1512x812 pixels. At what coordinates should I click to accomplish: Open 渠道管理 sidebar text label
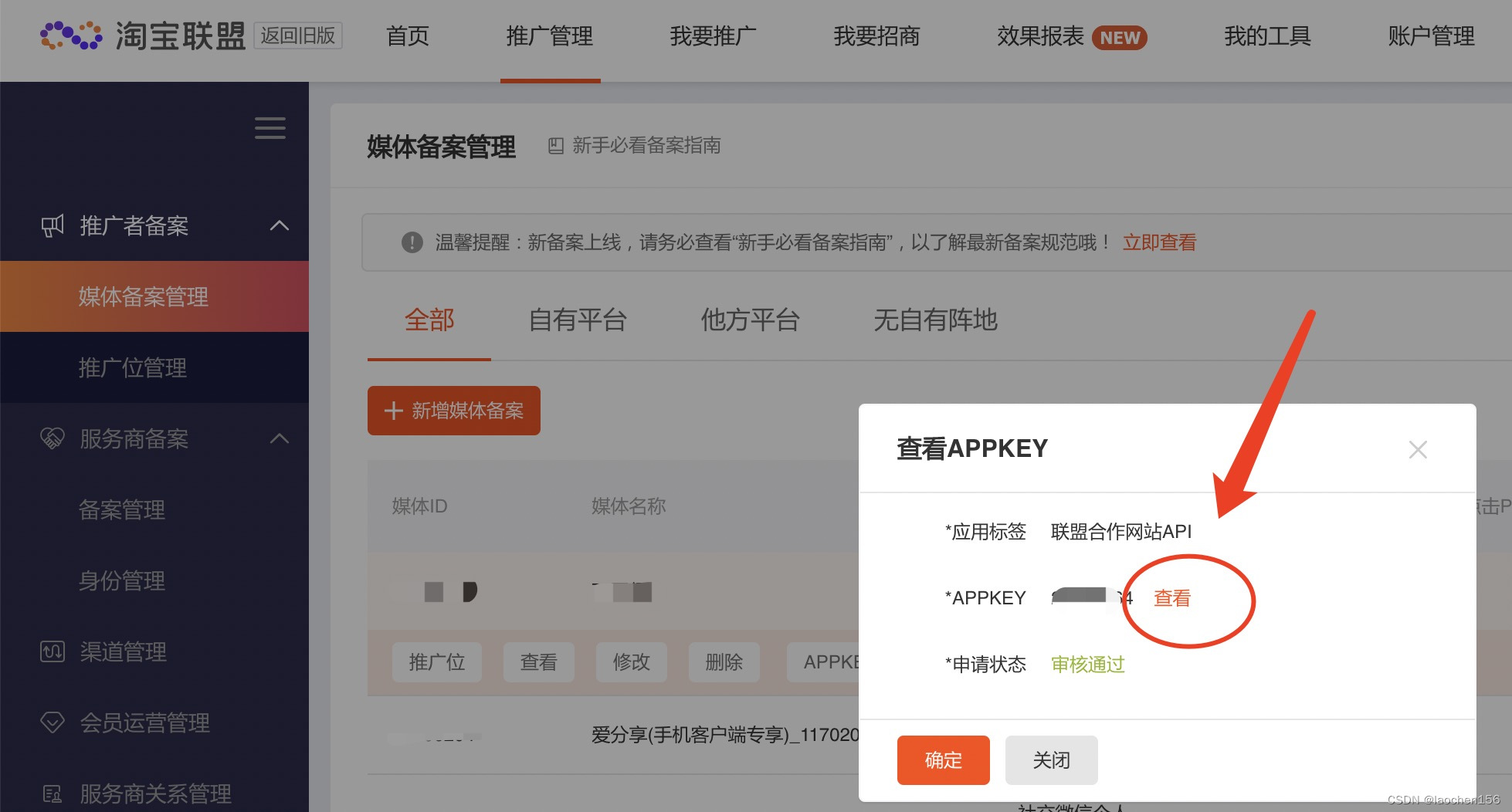124,651
